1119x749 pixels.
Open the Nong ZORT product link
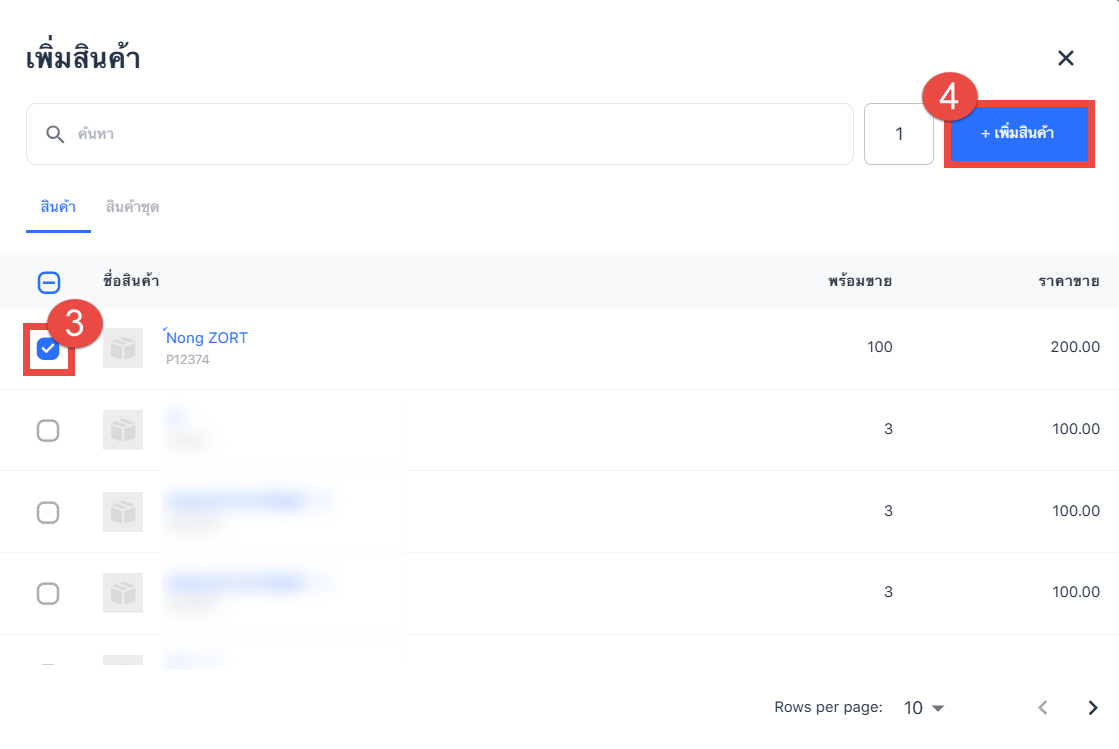tap(207, 338)
